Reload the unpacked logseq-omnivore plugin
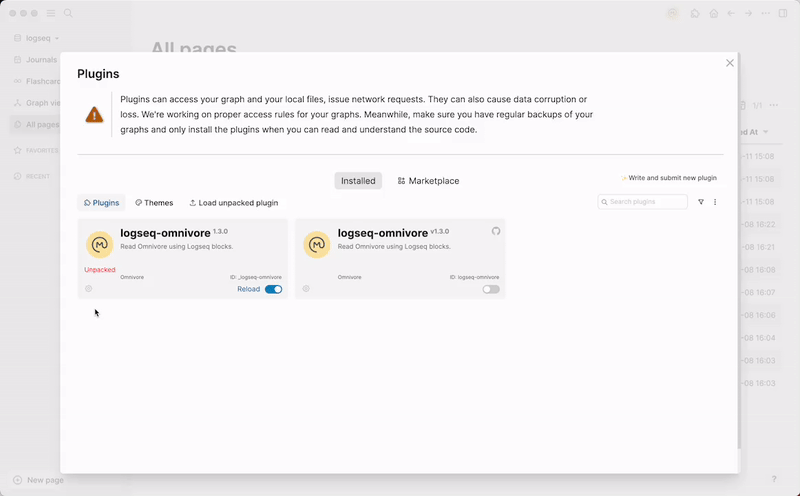This screenshot has width=800, height=496. click(x=248, y=289)
